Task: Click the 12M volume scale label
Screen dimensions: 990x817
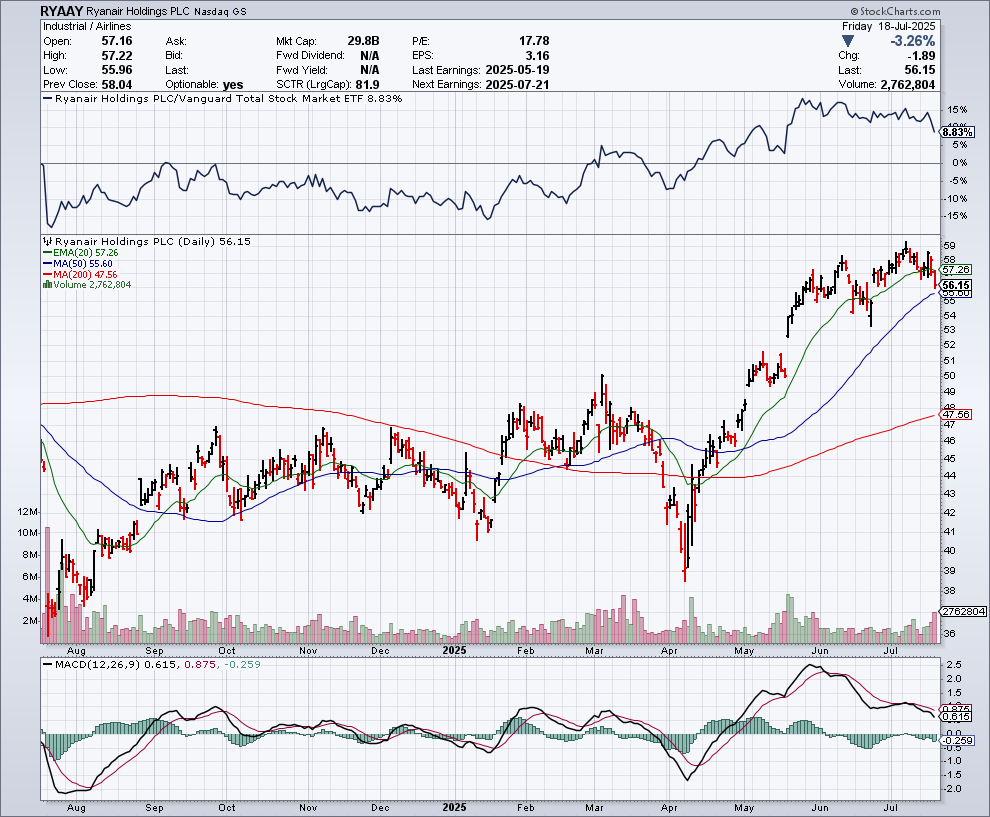Action: tap(29, 511)
